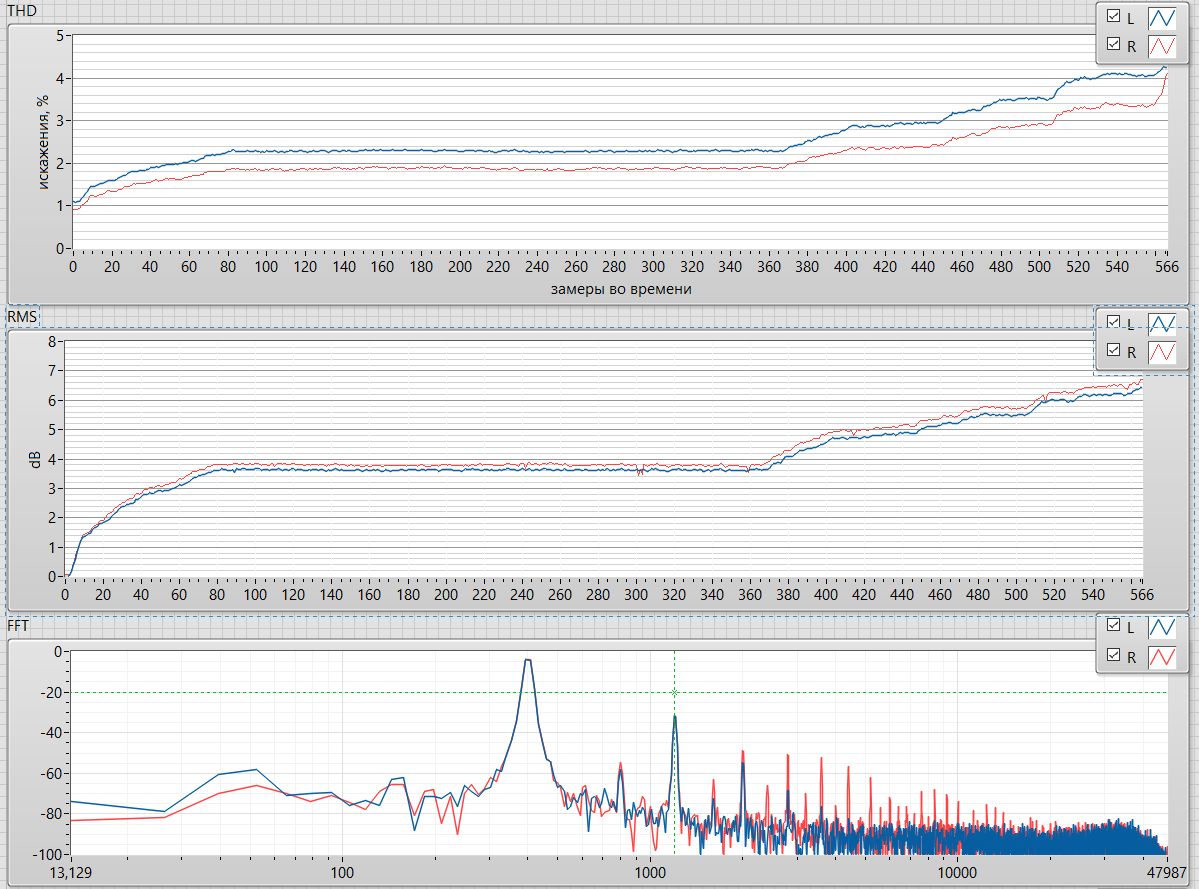Click the dB y-axis label on RMS graph
The height and width of the screenshot is (889, 1199).
[34, 459]
